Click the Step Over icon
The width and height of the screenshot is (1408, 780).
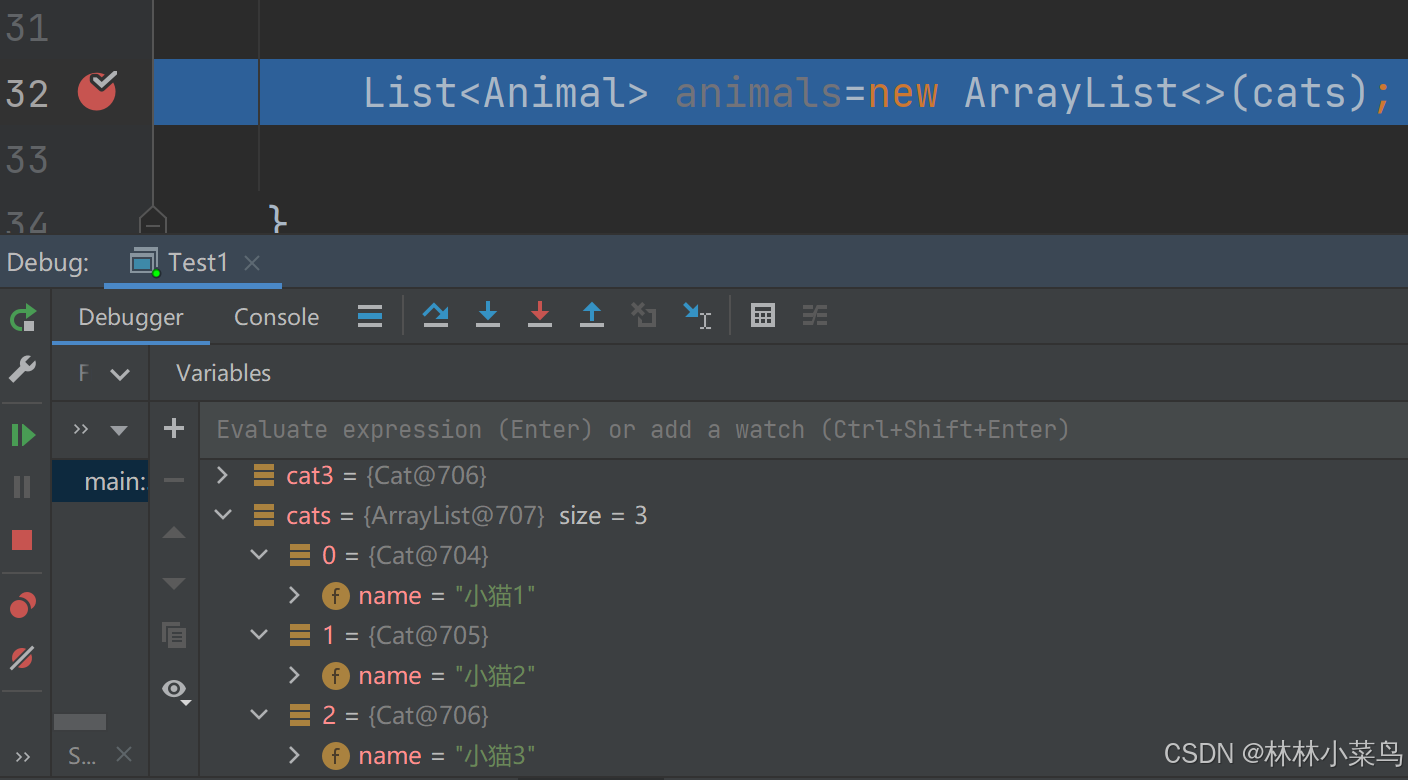(435, 315)
